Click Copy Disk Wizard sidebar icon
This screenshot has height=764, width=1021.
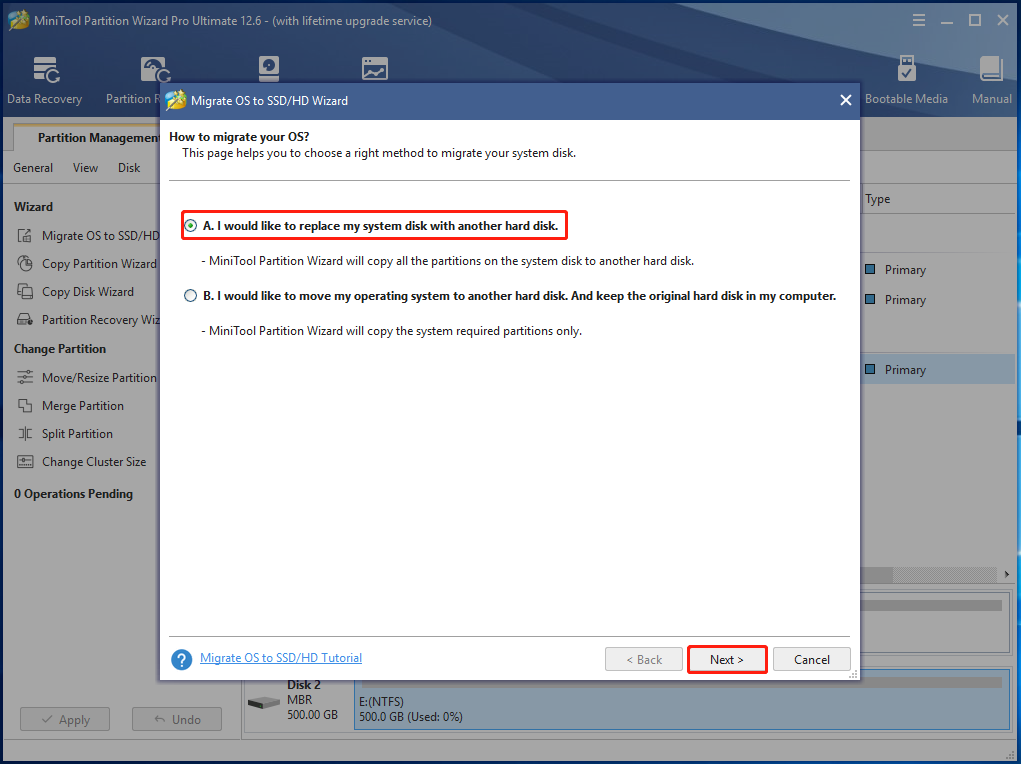(x=25, y=291)
